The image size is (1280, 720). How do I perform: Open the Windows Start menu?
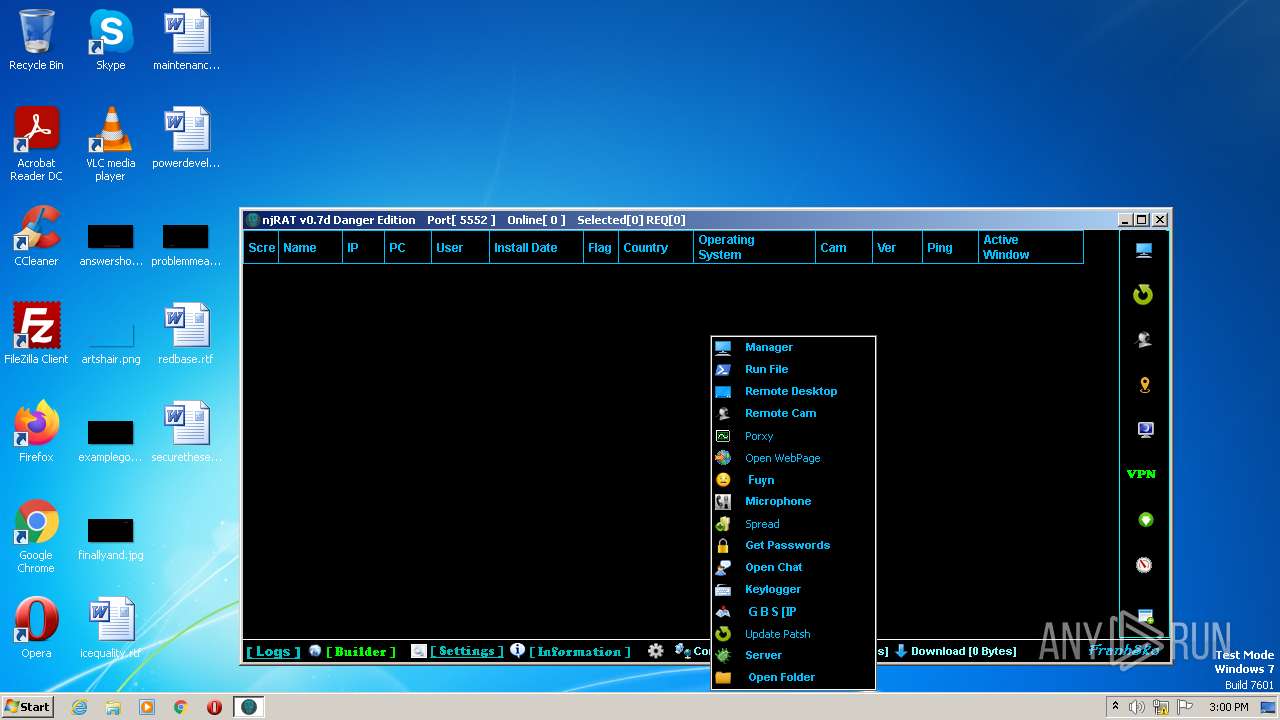27,707
